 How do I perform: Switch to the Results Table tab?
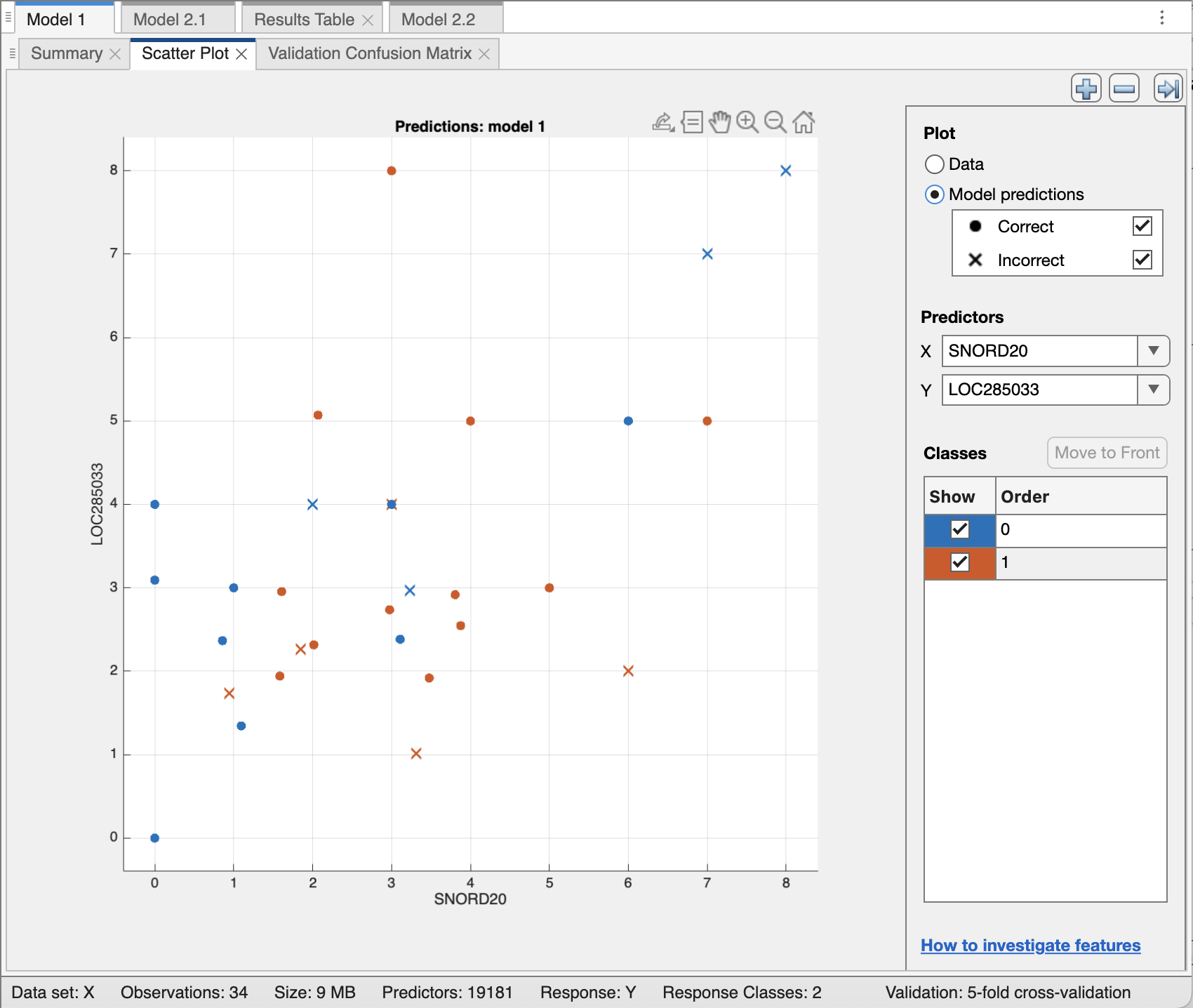(304, 20)
